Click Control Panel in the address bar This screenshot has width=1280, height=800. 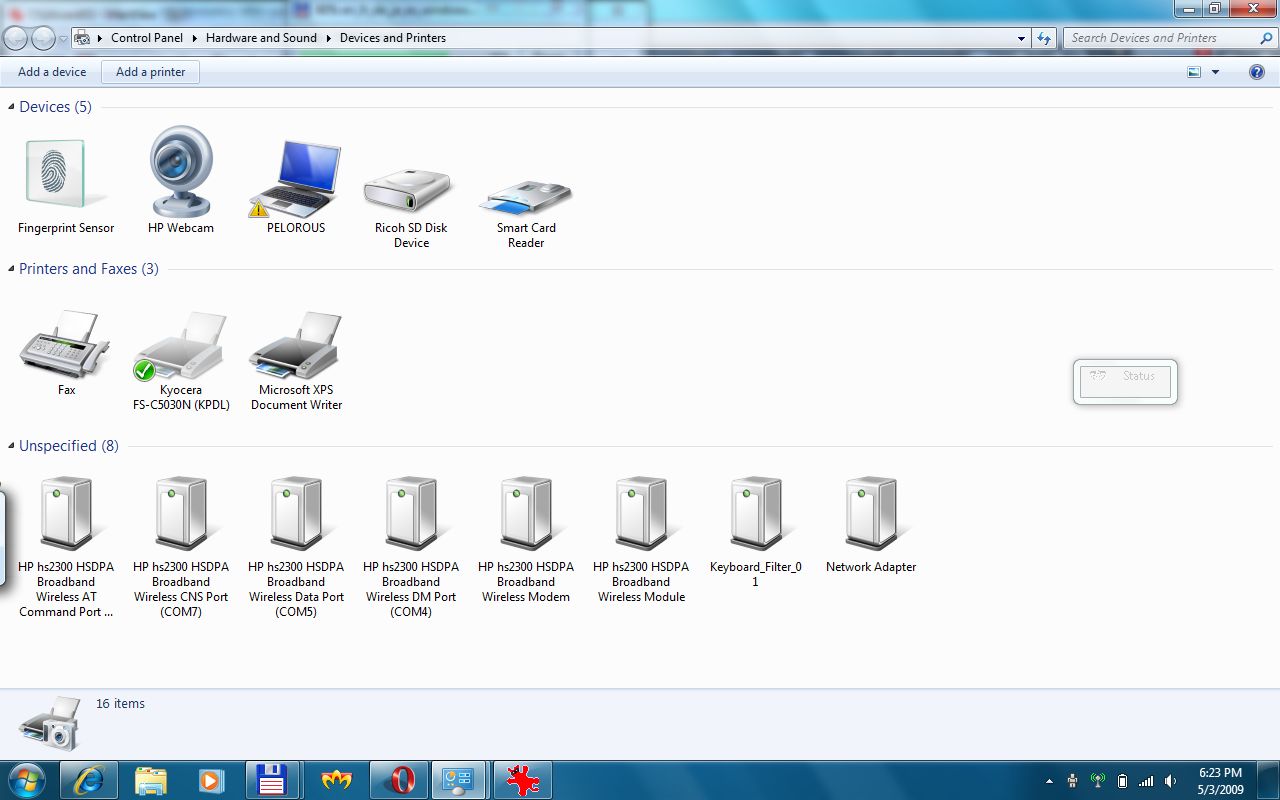point(145,37)
